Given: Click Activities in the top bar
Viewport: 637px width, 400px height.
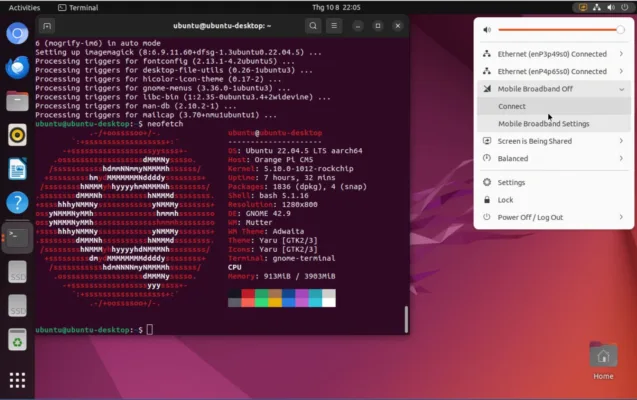Looking at the screenshot, I should tap(24, 7).
